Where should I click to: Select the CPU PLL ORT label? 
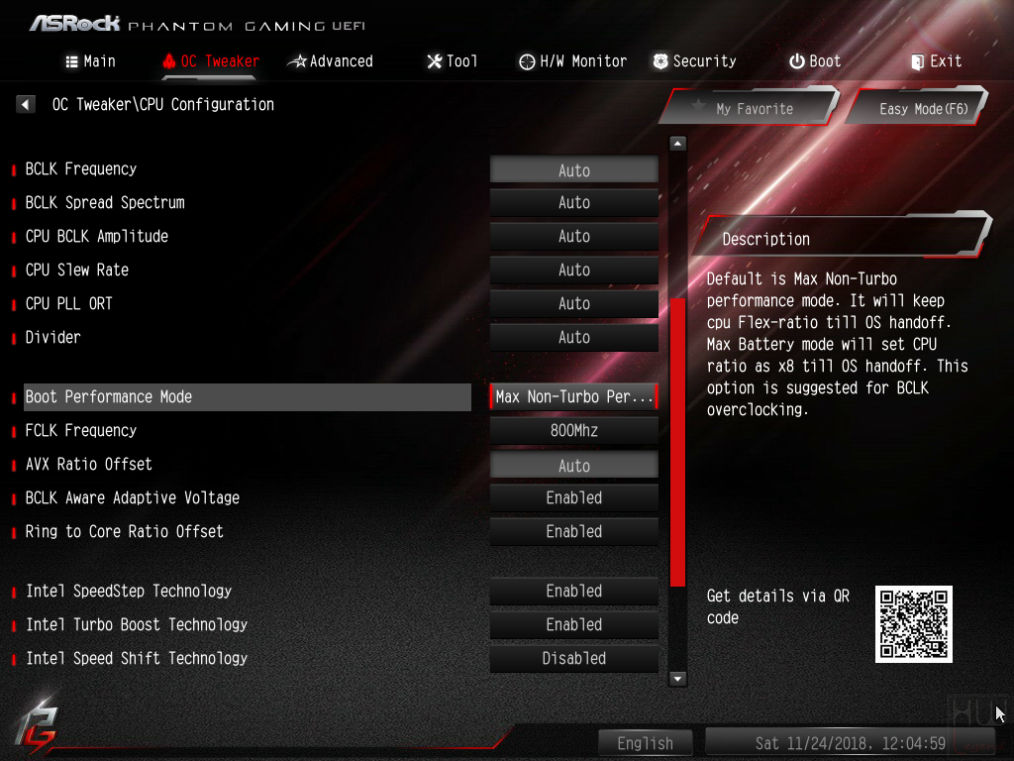pyautogui.click(x=69, y=303)
